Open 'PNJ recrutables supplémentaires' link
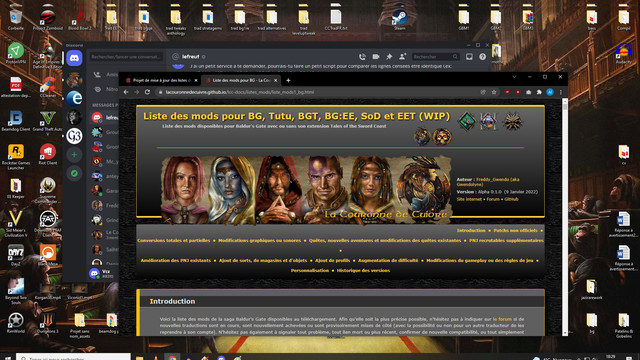Image resolution: width=640 pixels, height=360 pixels. point(506,240)
